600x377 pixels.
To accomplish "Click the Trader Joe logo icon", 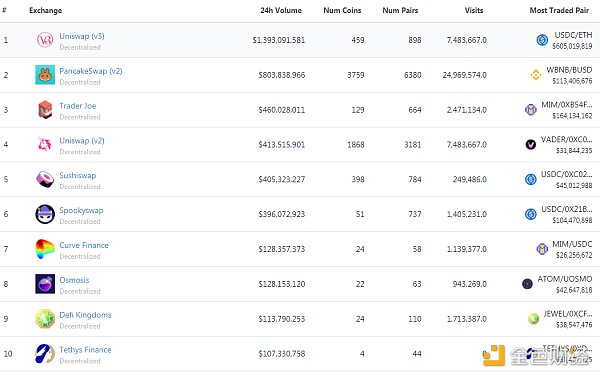I will click(45, 109).
